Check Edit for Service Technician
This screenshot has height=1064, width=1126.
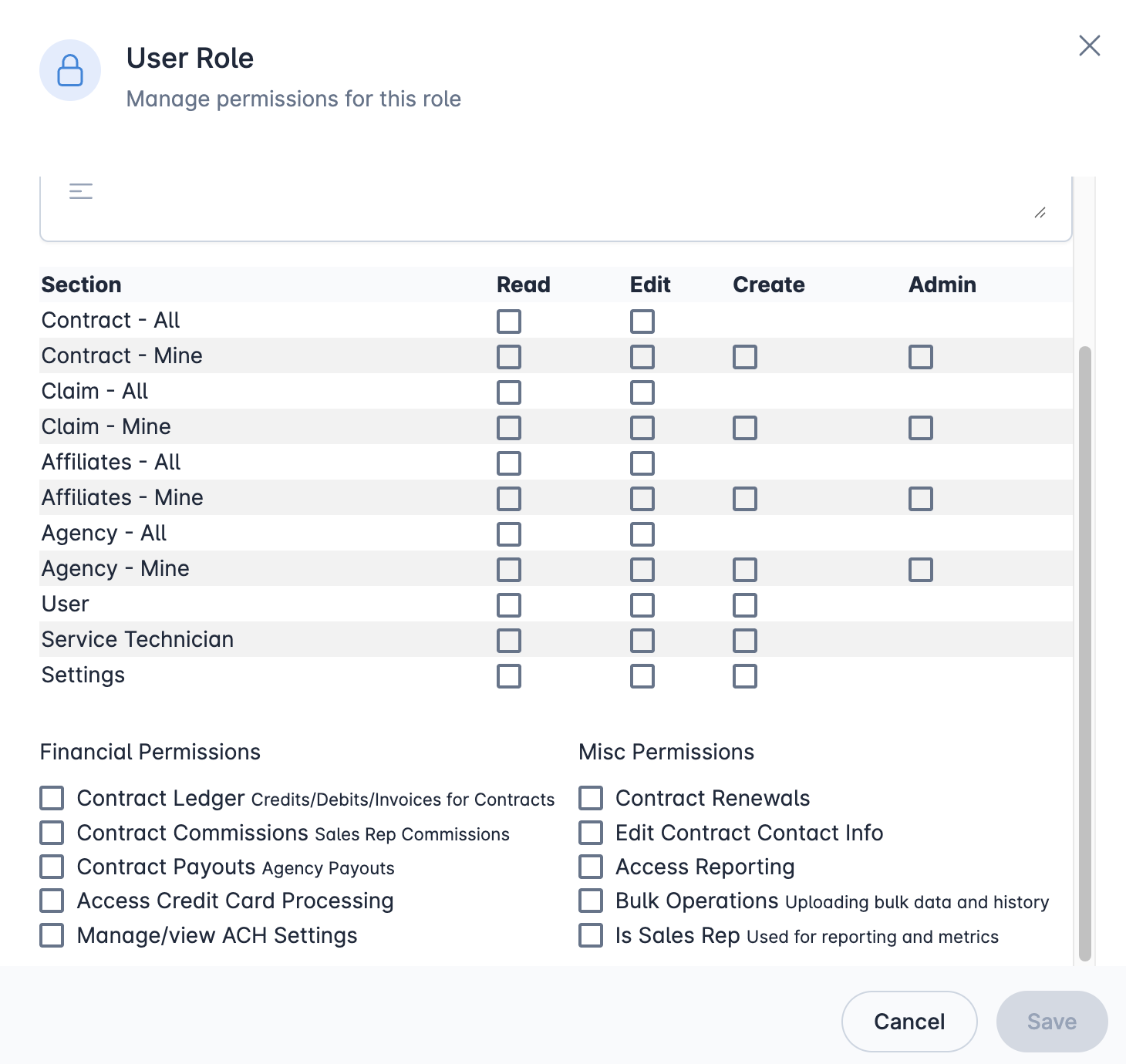coord(642,641)
